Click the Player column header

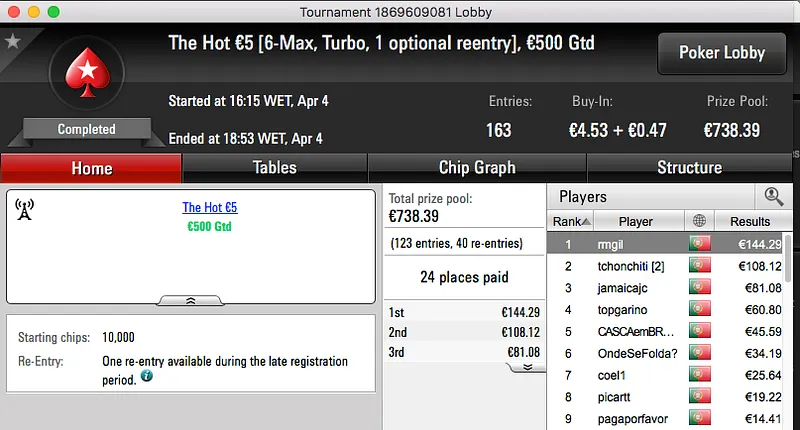[x=635, y=221]
